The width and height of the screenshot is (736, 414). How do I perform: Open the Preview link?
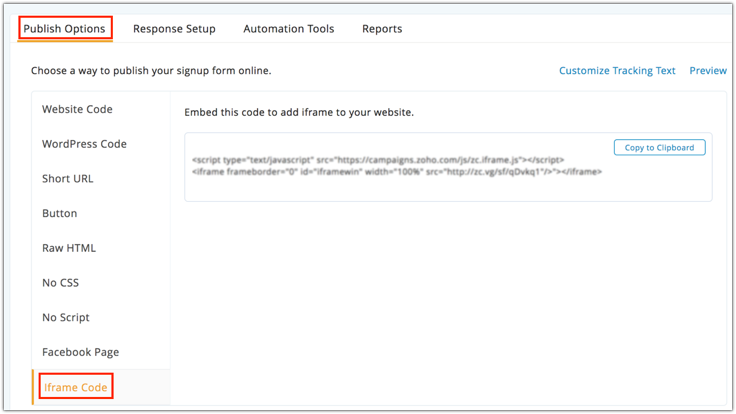708,71
